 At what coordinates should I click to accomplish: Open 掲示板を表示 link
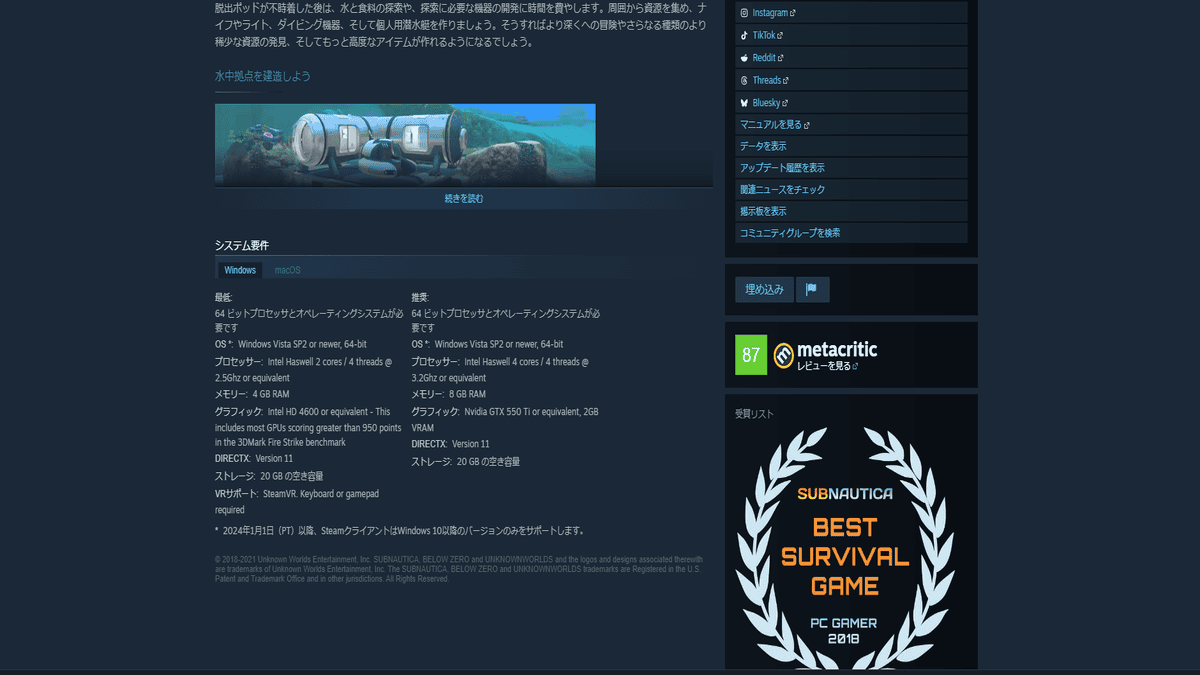coord(851,211)
